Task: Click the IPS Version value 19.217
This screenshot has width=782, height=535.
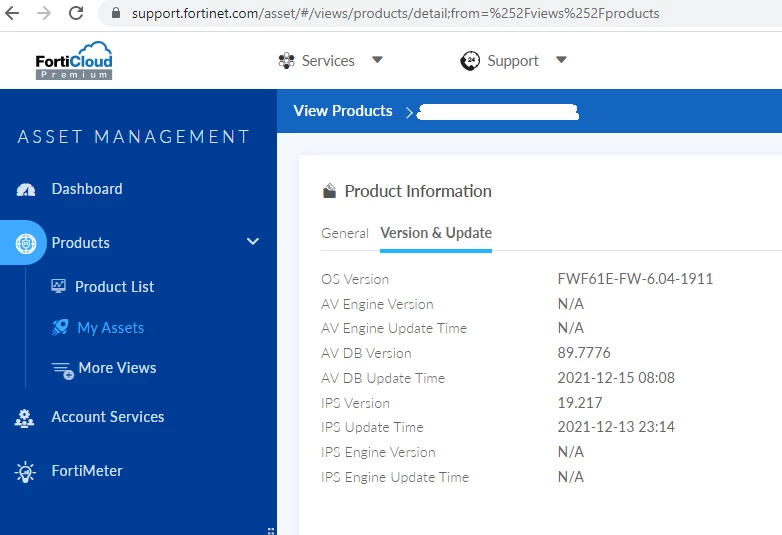Action: (580, 402)
